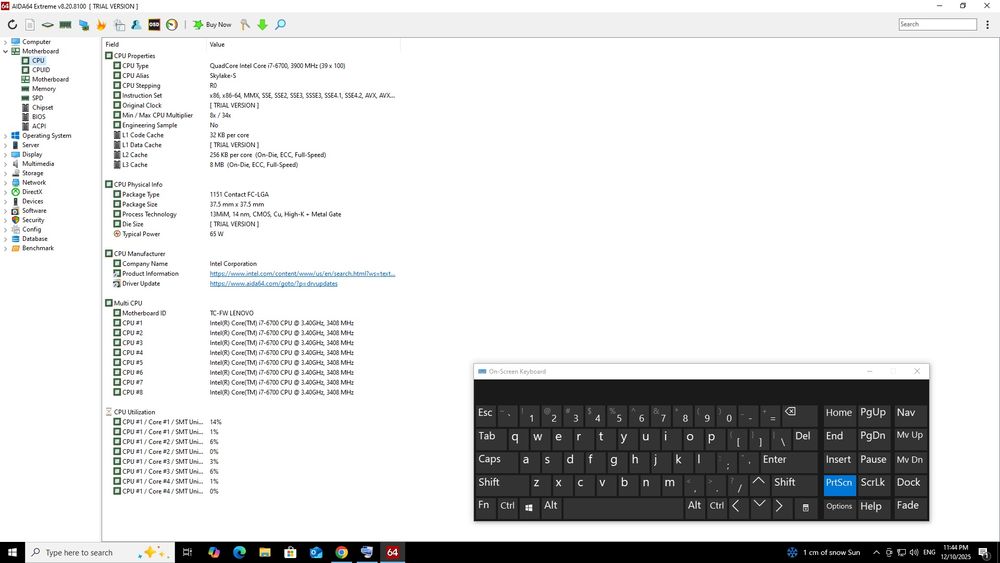Expand the Server tree node
Image resolution: width=1000 pixels, height=563 pixels.
(x=6, y=145)
